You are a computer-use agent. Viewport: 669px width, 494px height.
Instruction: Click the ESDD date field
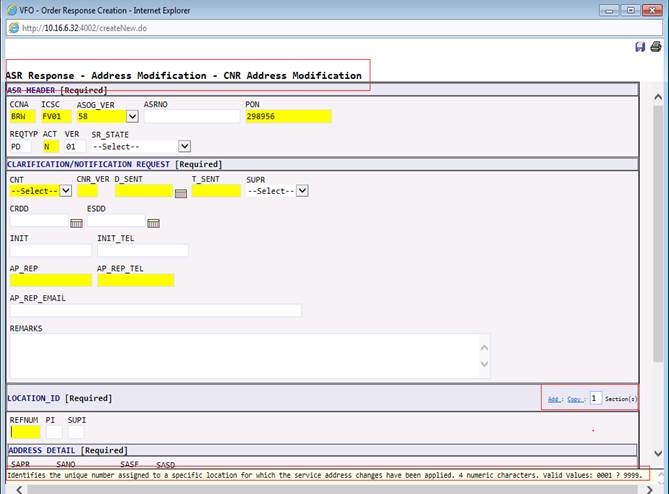point(116,221)
